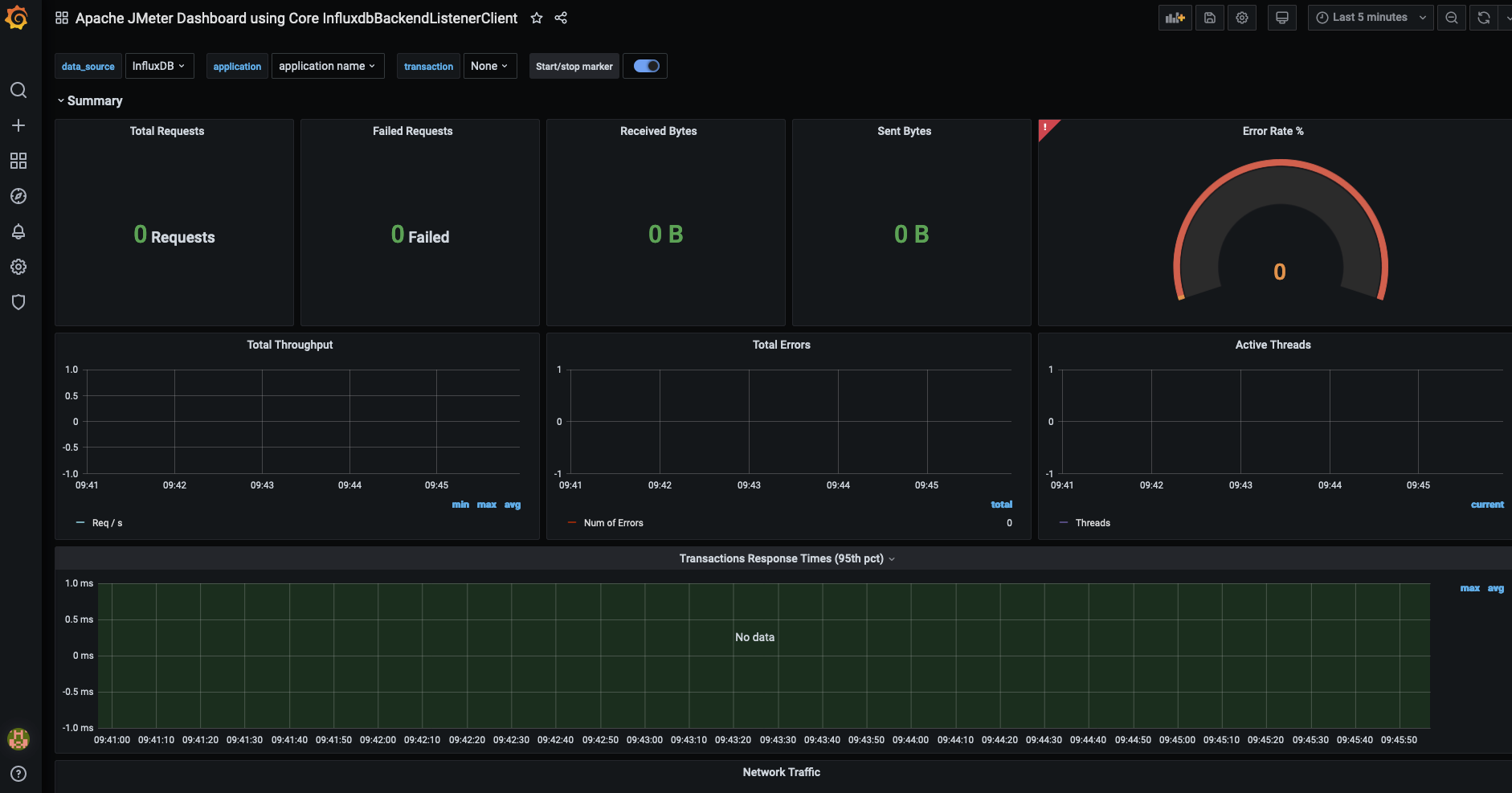Open Server Admin shield in sidebar

18,302
